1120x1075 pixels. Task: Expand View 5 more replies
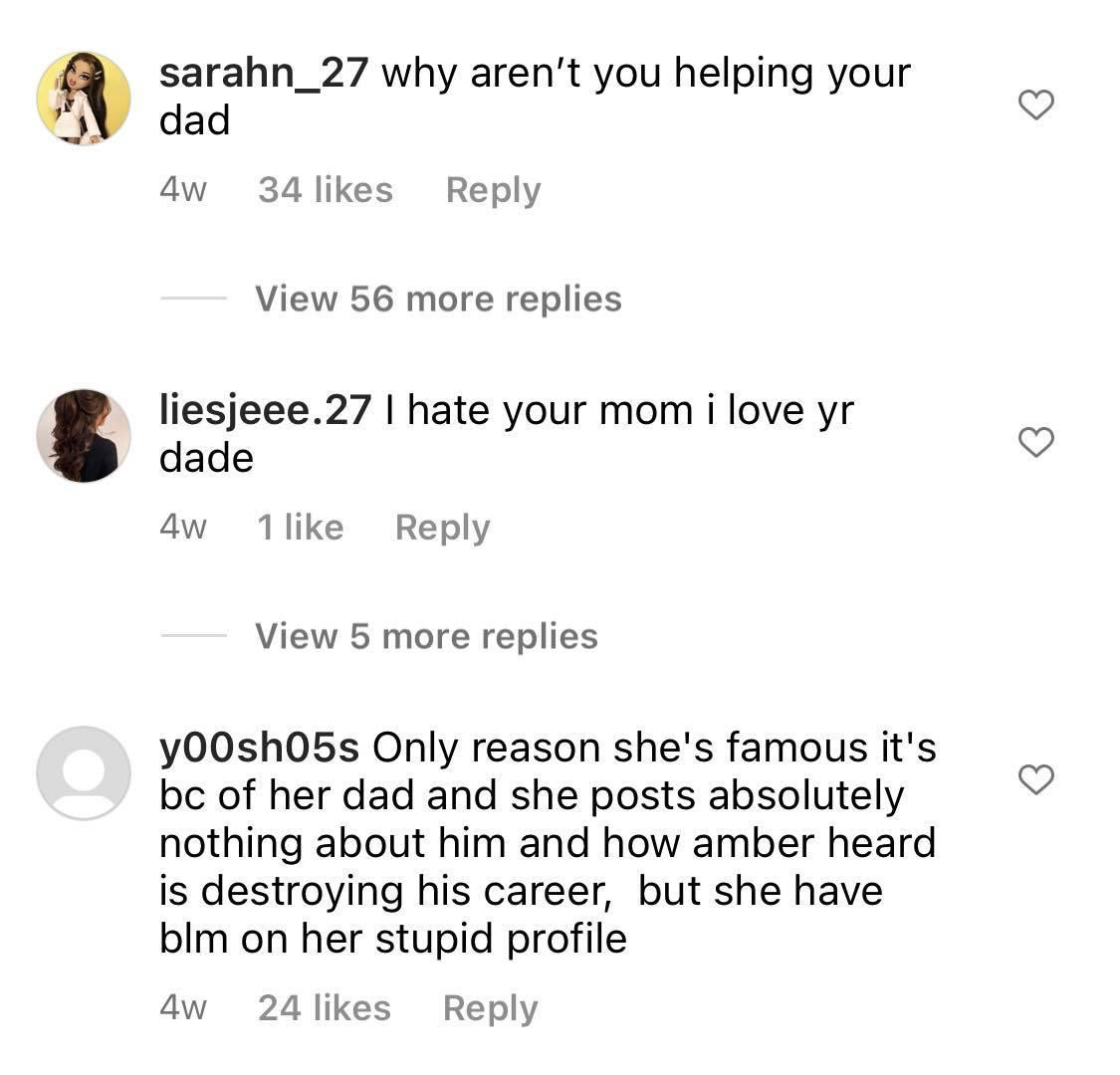(x=425, y=635)
